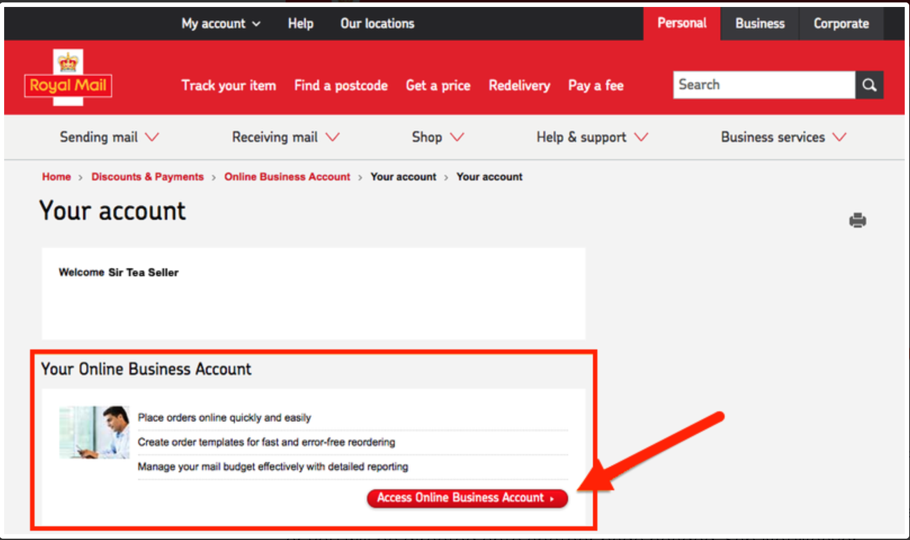Expand the Sending mail menu

pyautogui.click(x=109, y=137)
